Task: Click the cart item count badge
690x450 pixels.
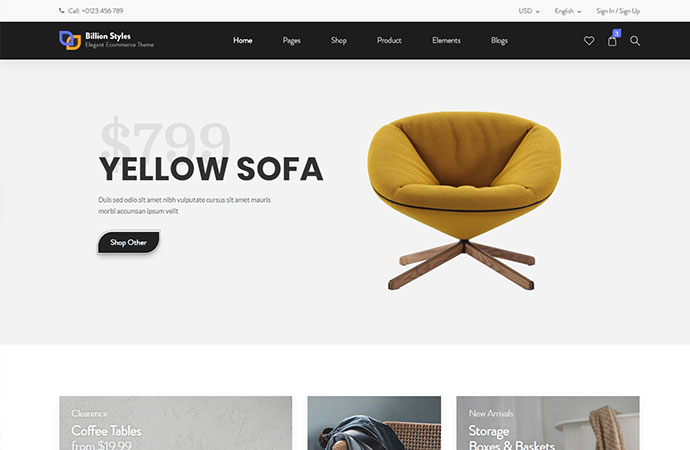Action: [x=617, y=33]
